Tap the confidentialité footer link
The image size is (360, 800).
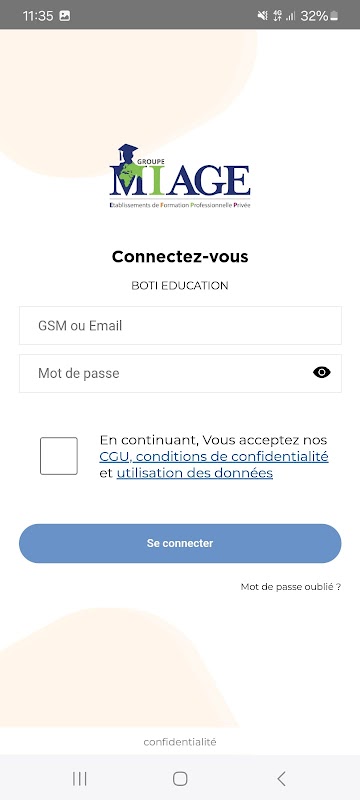(180, 742)
